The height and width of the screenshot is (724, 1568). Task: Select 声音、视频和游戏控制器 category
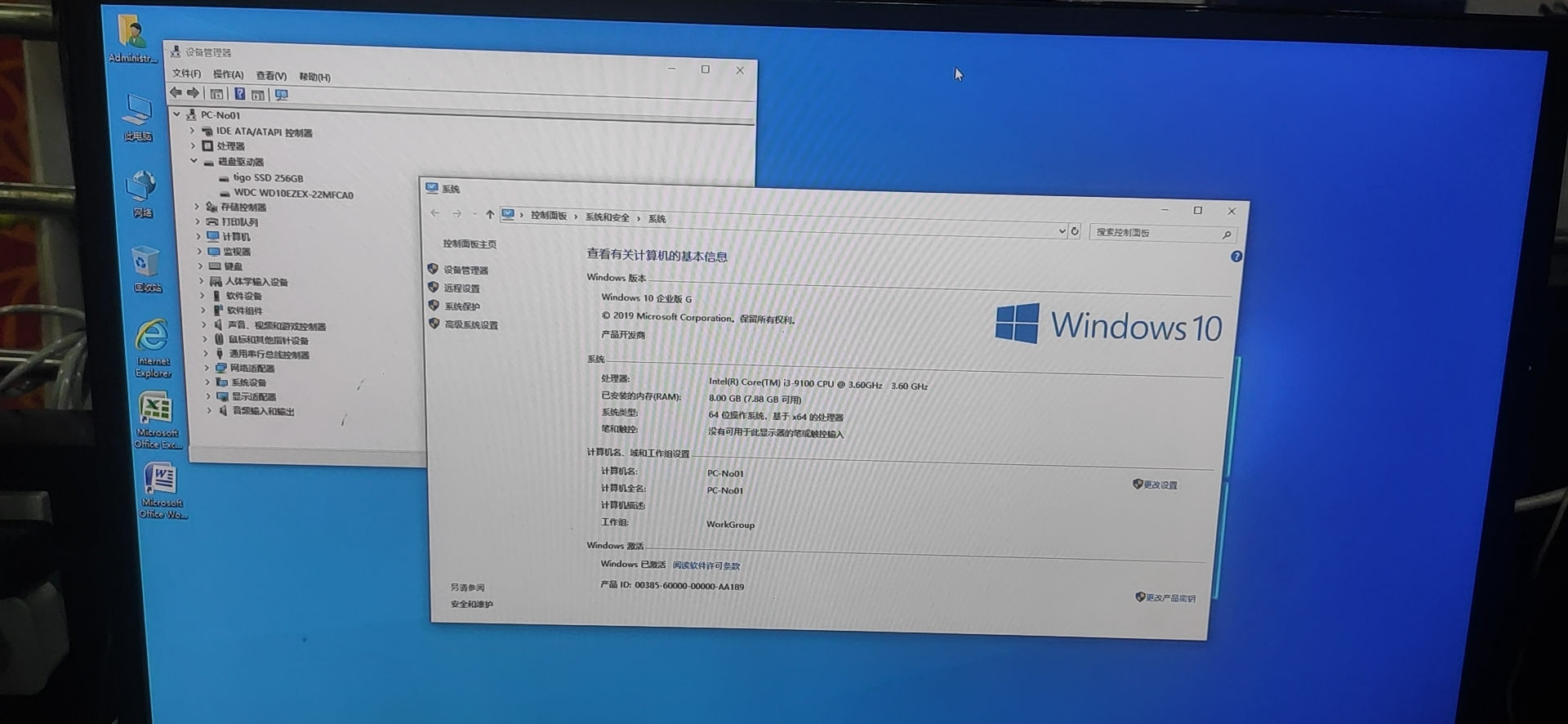(277, 326)
